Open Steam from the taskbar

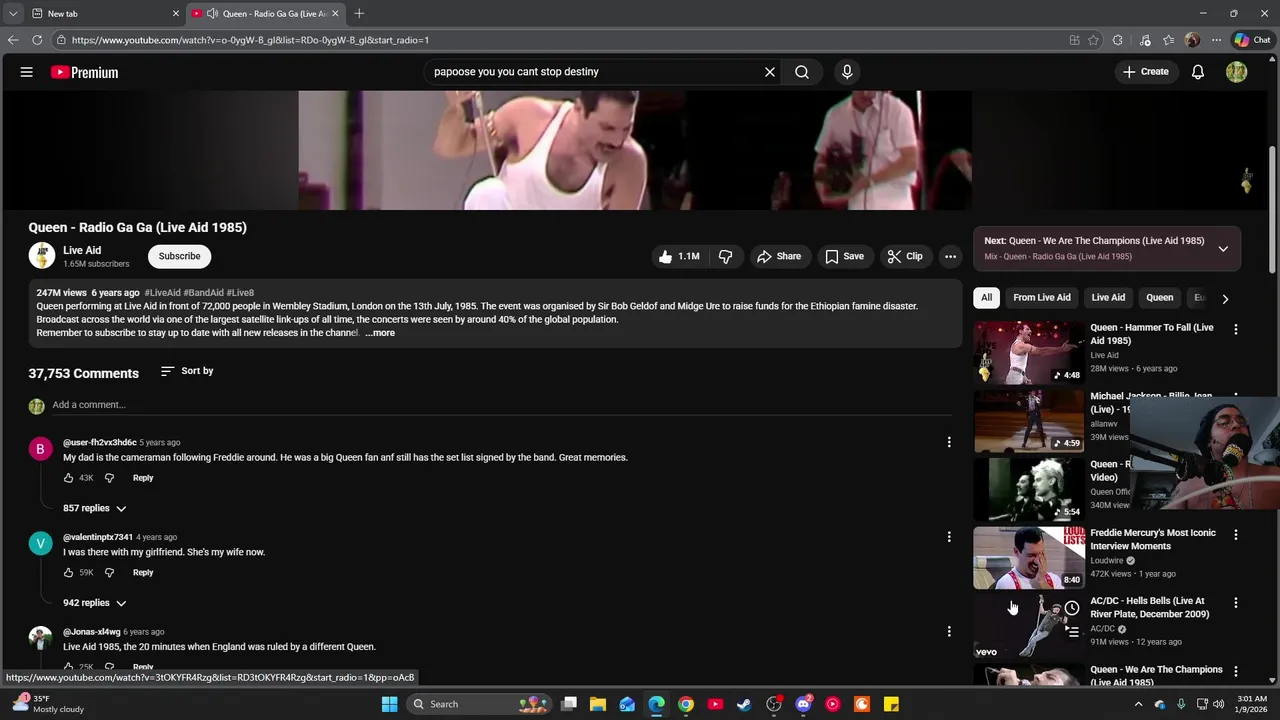tap(744, 704)
